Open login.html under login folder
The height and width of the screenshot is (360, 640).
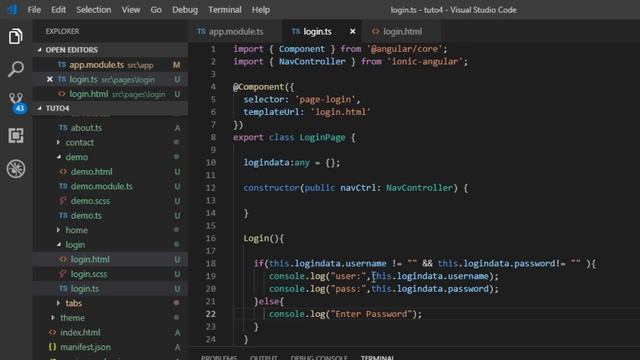point(110,259)
